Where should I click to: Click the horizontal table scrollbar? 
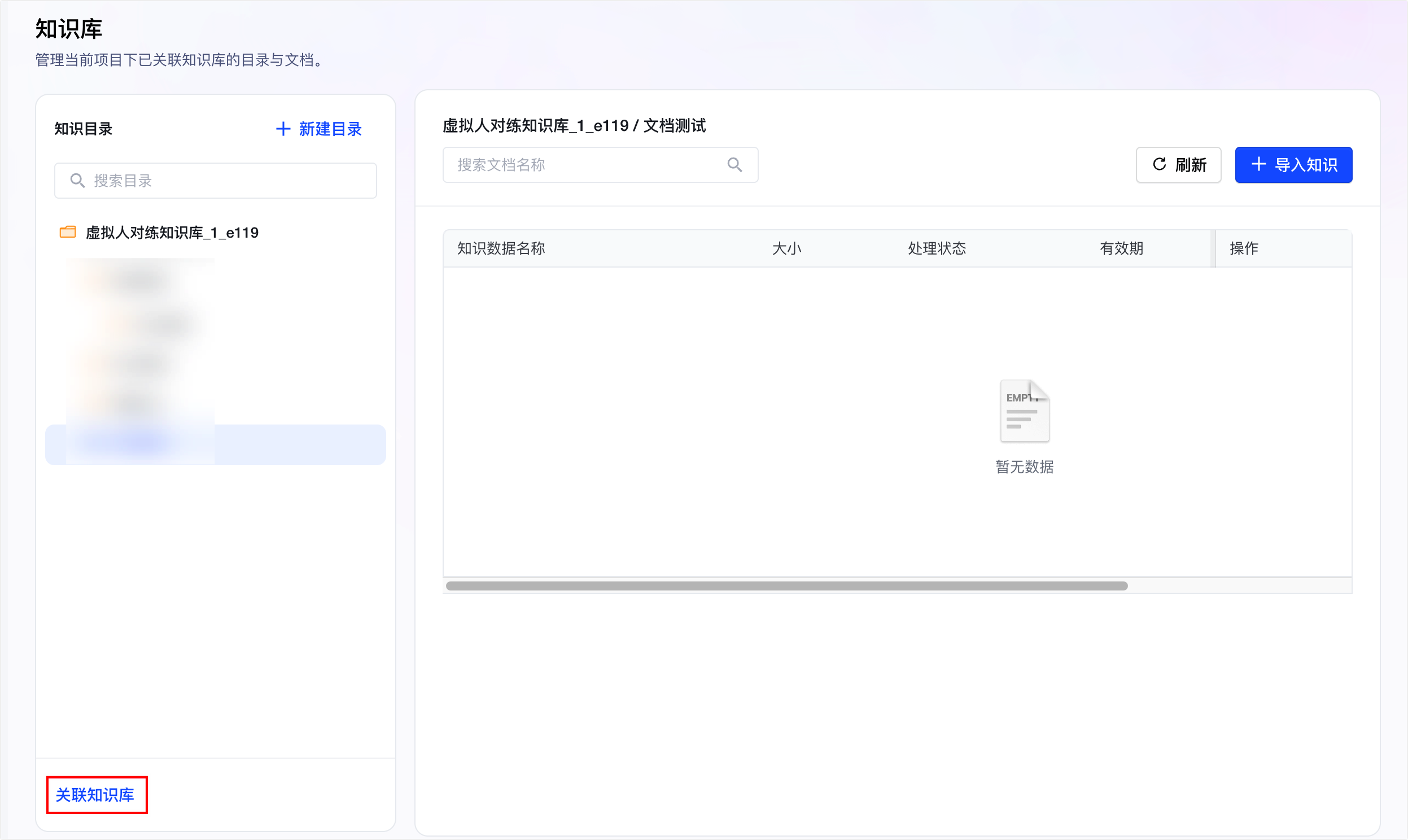point(786,586)
